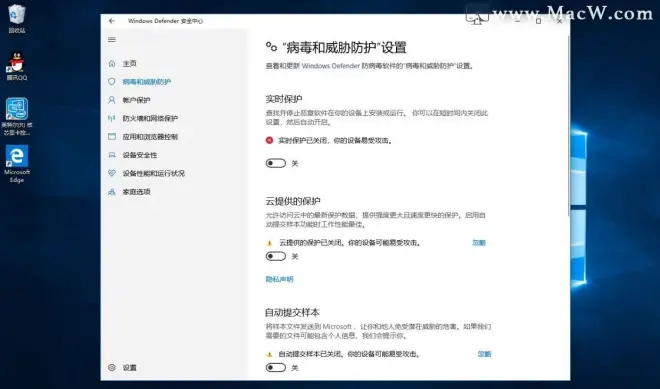
Task: Open the 腾讯QQ desktop icon
Action: pos(17,66)
